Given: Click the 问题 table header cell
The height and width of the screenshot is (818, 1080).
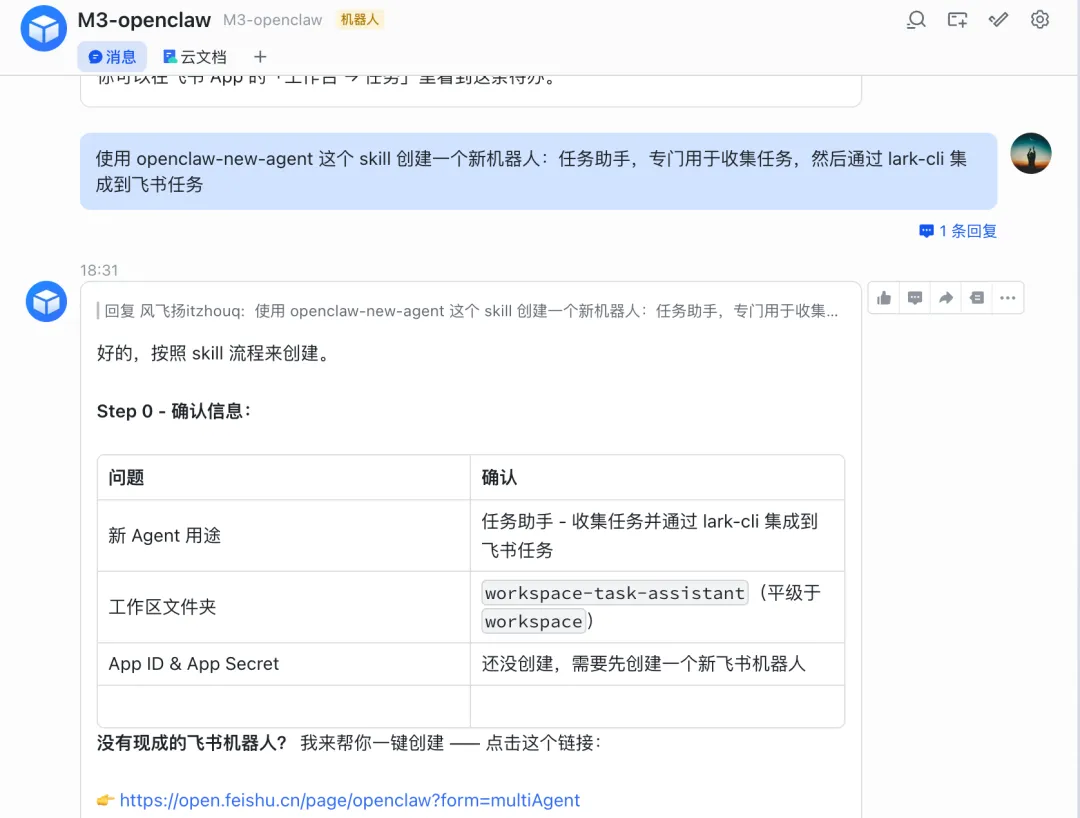Looking at the screenshot, I should click(284, 477).
